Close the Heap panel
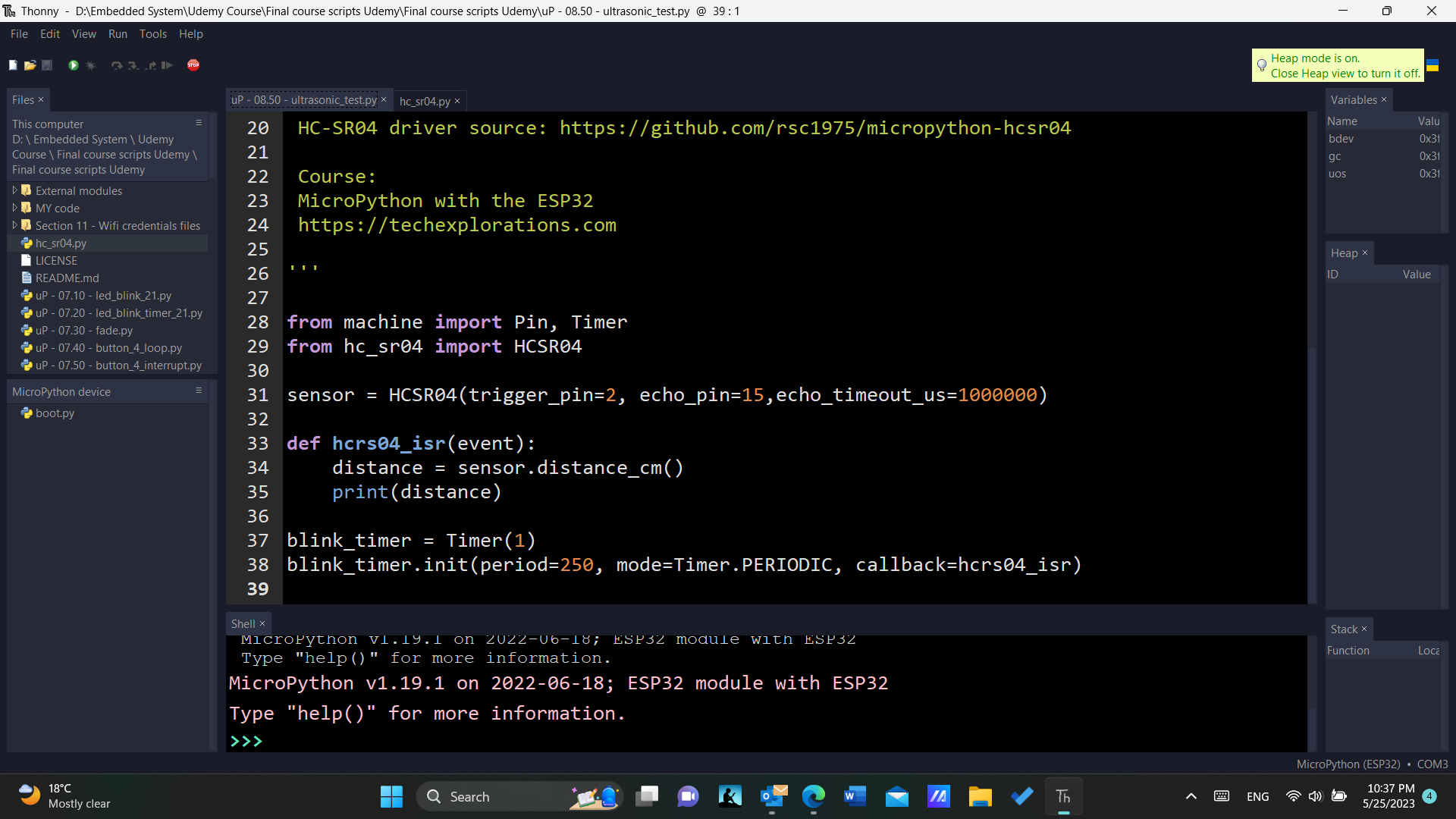 point(1364,253)
